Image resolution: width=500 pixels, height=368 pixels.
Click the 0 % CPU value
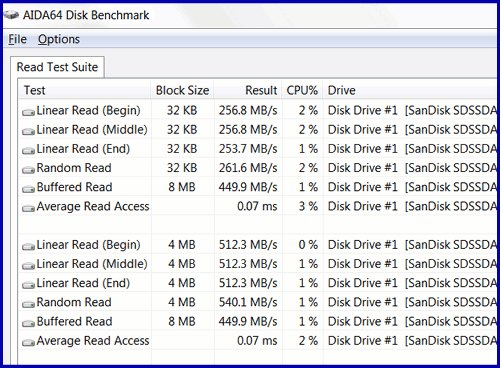(308, 245)
